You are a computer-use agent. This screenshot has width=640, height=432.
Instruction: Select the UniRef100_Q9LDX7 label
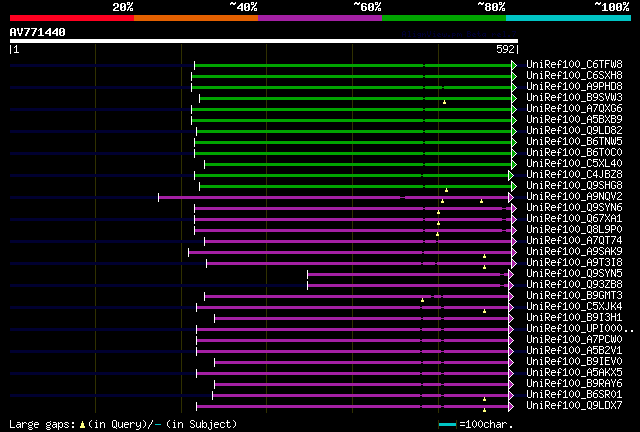(x=574, y=406)
